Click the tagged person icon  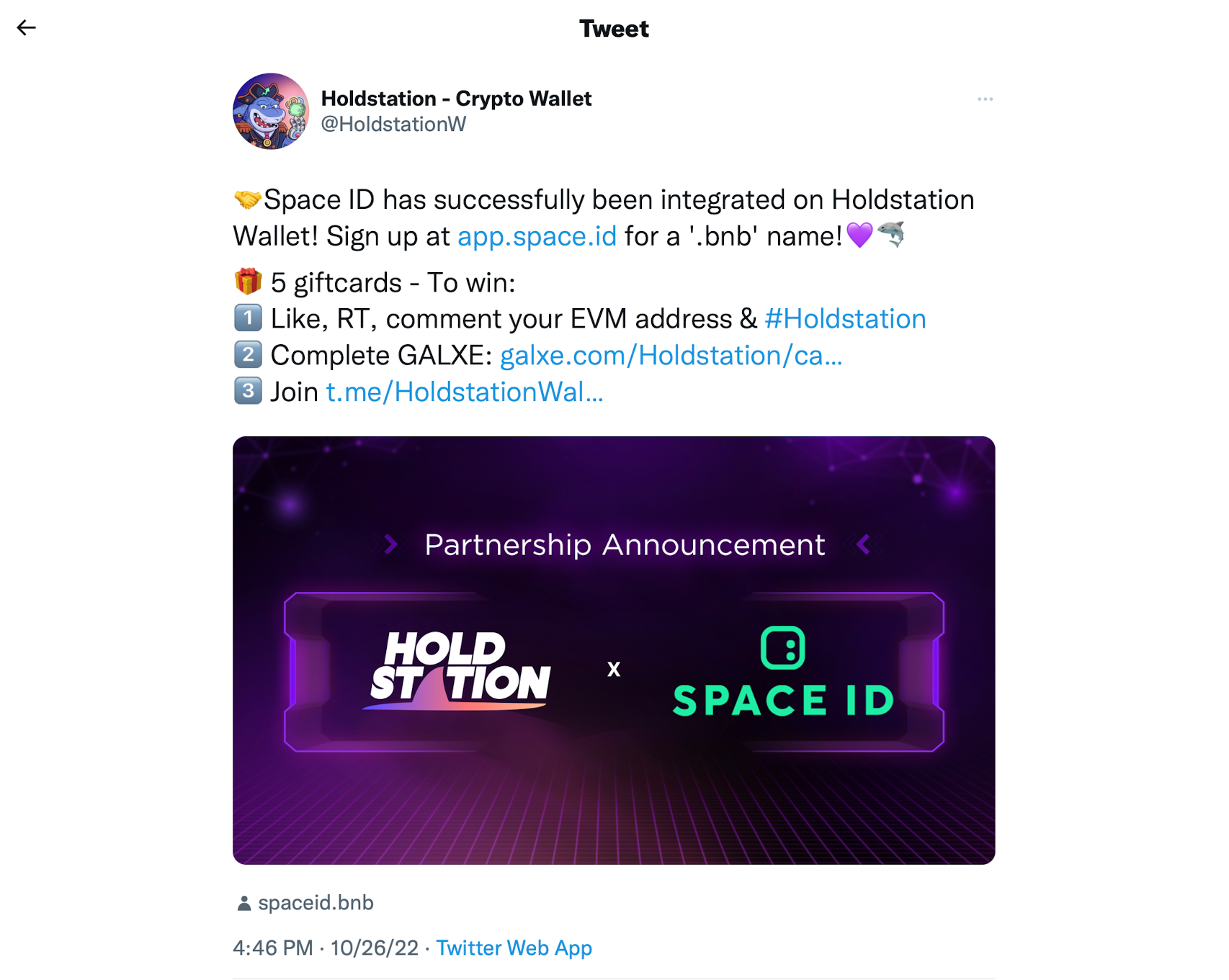pos(244,903)
